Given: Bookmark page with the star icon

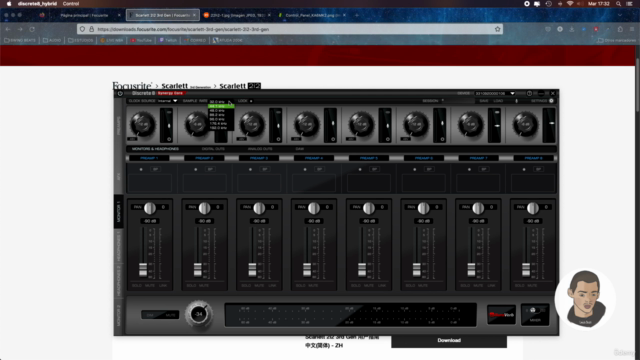Looking at the screenshot, I should coord(498,29).
